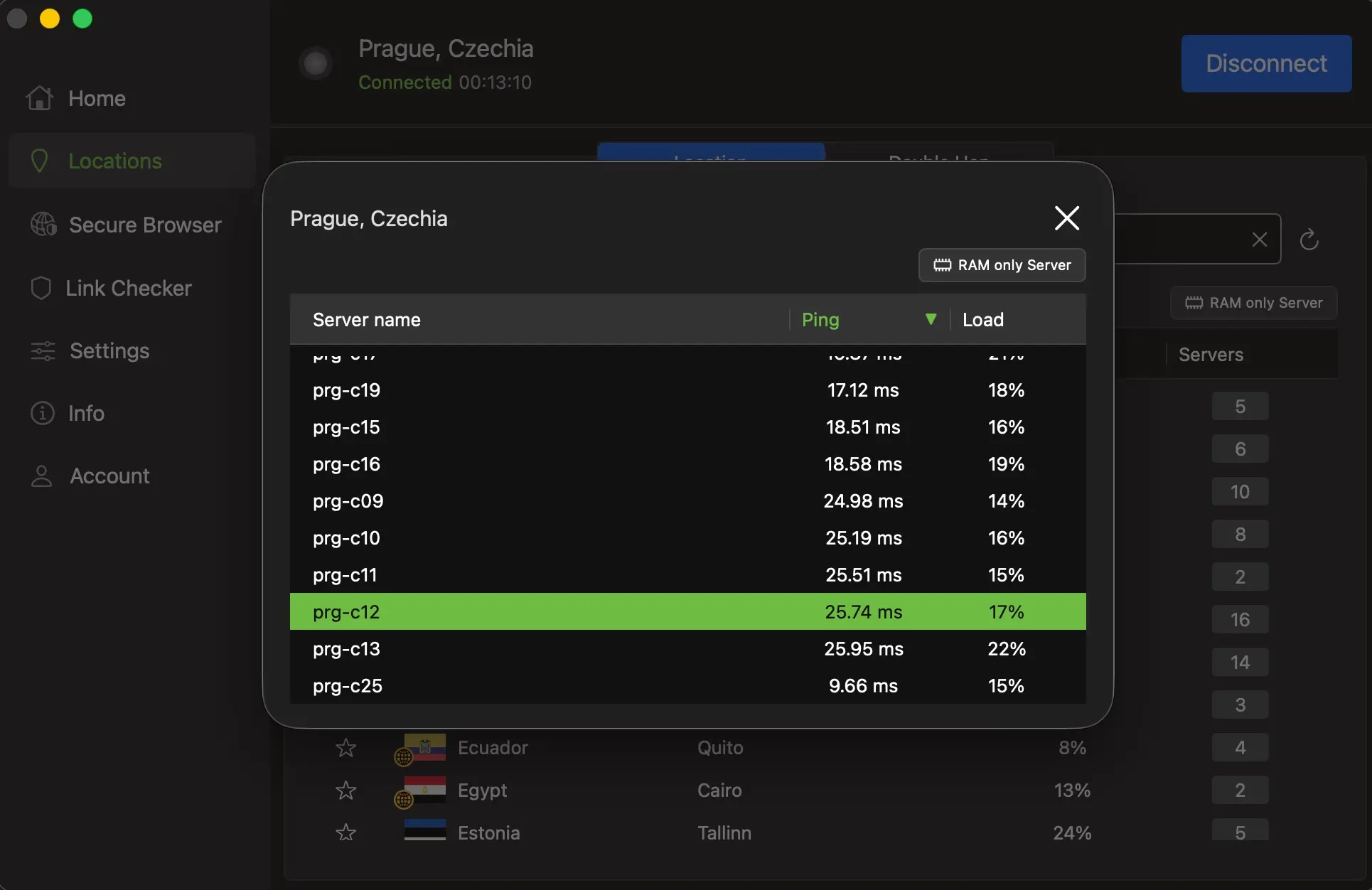Toggle the Egypt favorite star
Screen dimensions: 1372x890
[346, 790]
